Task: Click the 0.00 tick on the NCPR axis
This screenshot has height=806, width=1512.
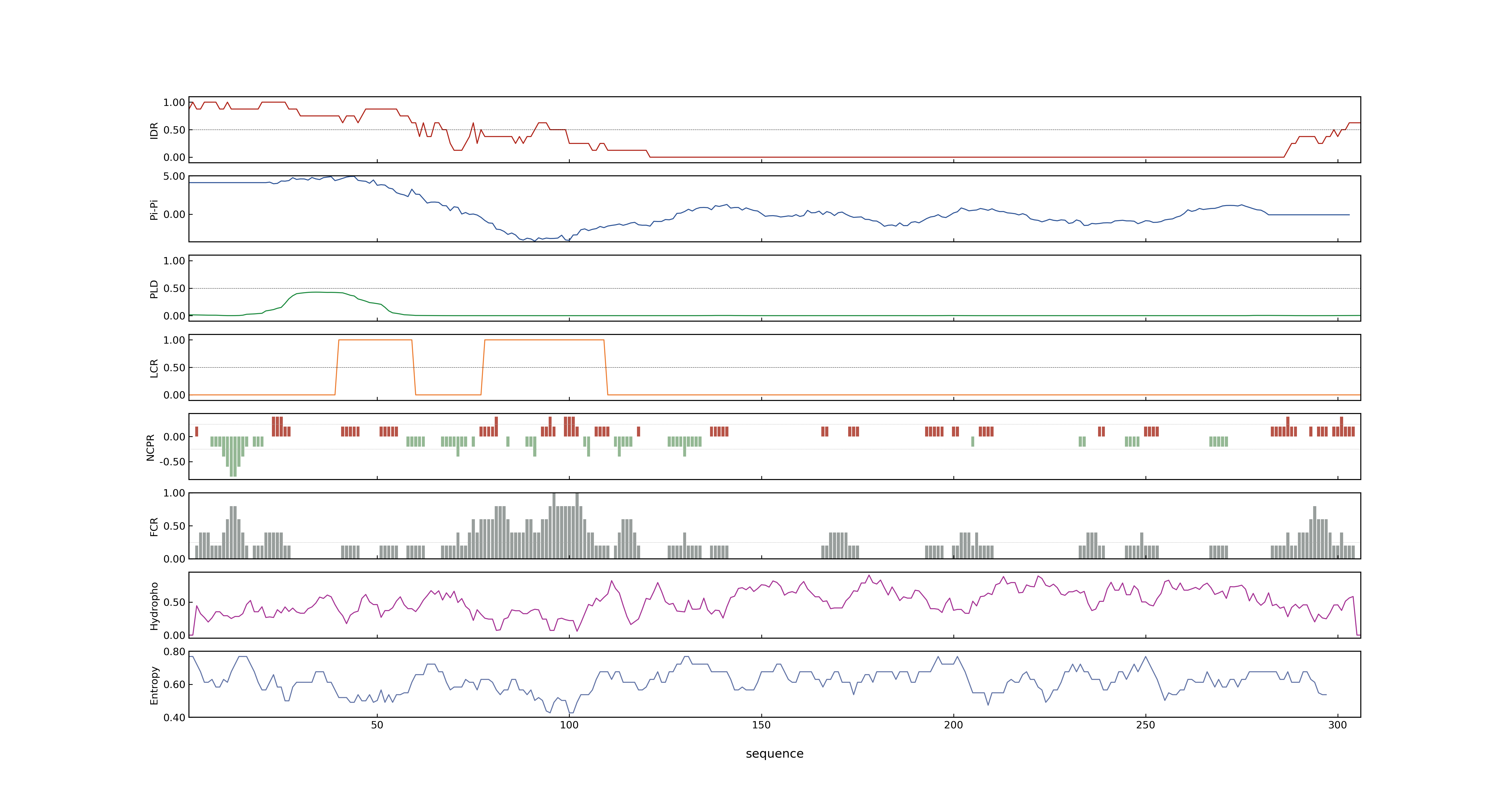Action: coord(174,437)
